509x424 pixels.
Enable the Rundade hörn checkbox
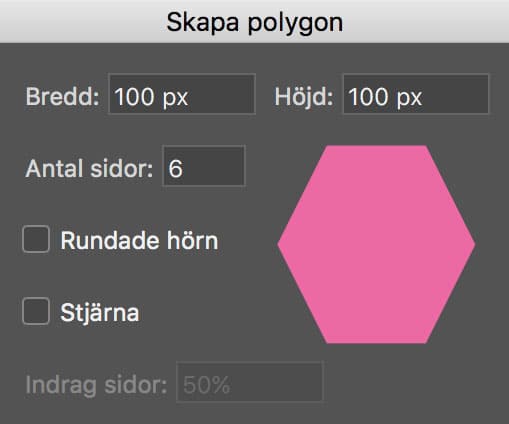point(36,239)
